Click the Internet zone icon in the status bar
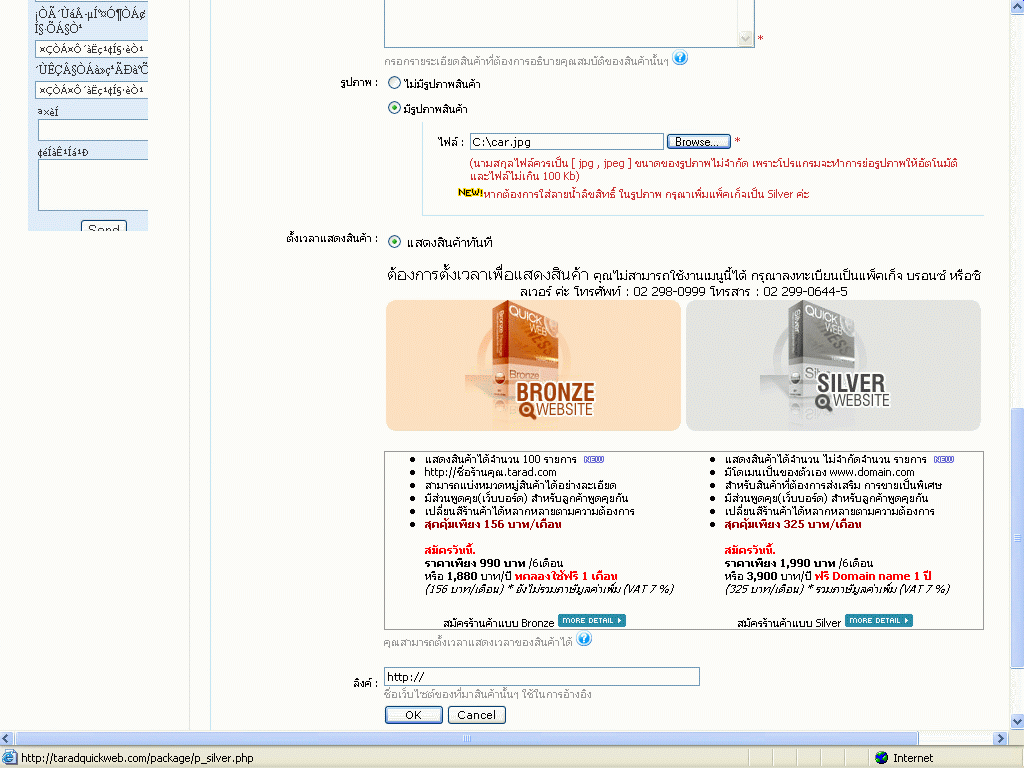This screenshot has height=768, width=1024. pyautogui.click(x=881, y=758)
